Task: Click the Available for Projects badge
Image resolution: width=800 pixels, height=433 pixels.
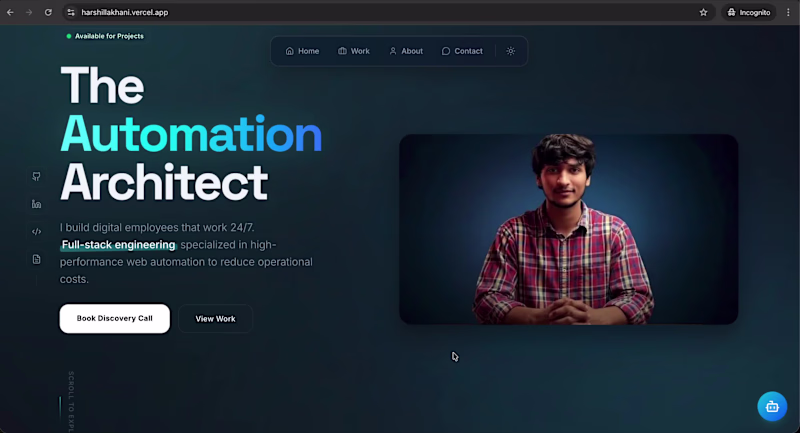Action: (x=105, y=36)
